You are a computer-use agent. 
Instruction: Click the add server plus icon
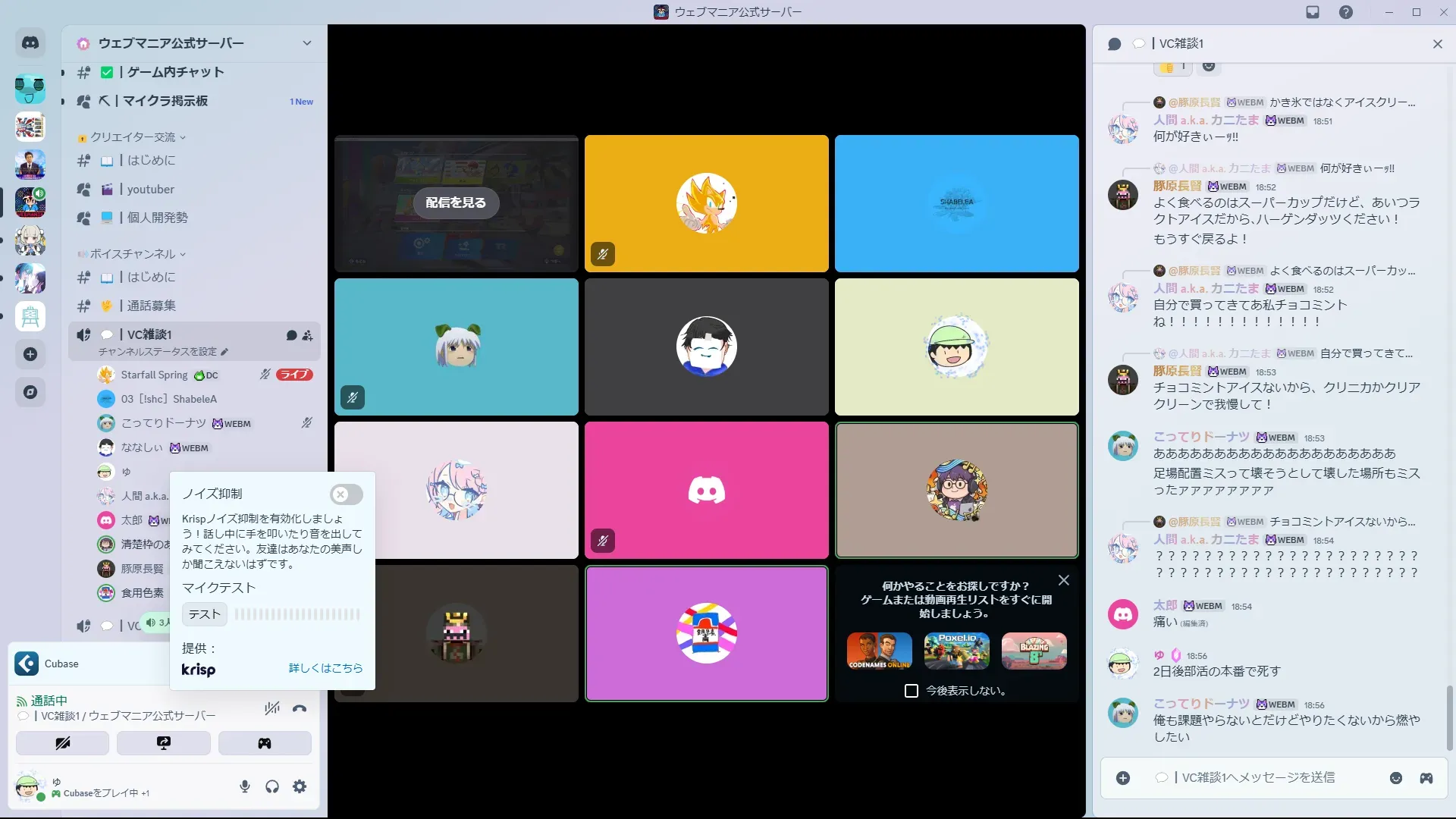point(30,354)
